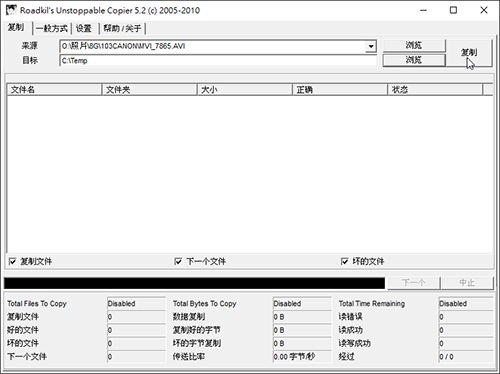Click Disabled value next to Total Files To Copy

click(x=136, y=304)
